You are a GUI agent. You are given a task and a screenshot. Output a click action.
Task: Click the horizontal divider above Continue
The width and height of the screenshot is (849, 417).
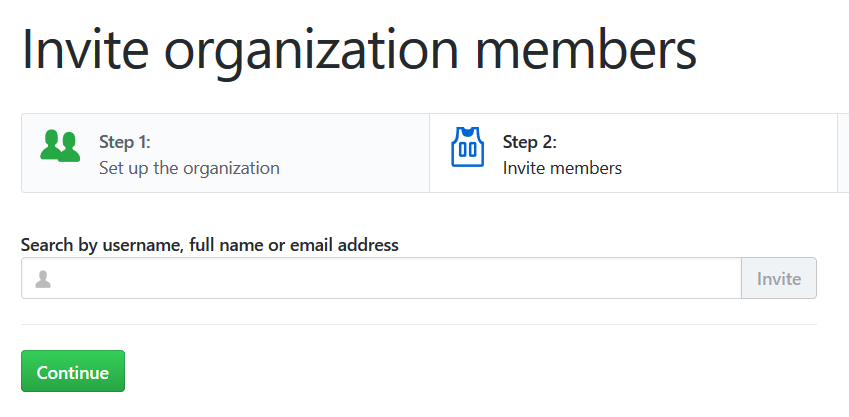418,325
